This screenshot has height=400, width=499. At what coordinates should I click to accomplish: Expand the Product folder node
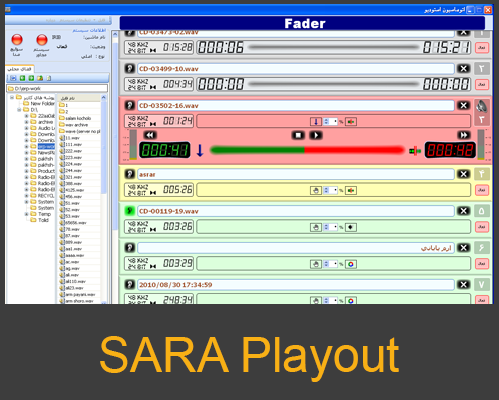26,171
